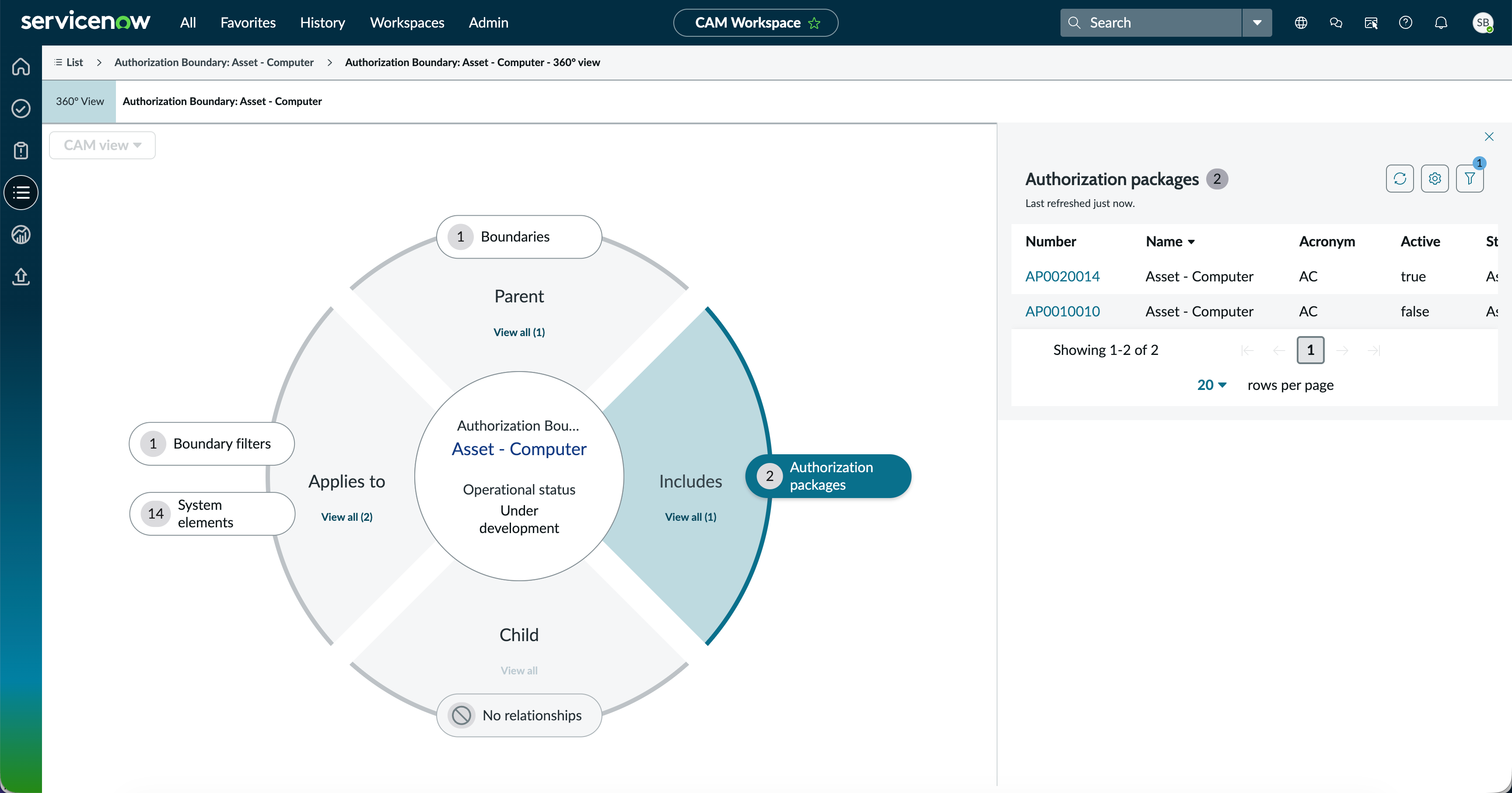Screen dimensions: 1512x793
Task: Click the CAM Workspace pill button
Action: tap(756, 23)
